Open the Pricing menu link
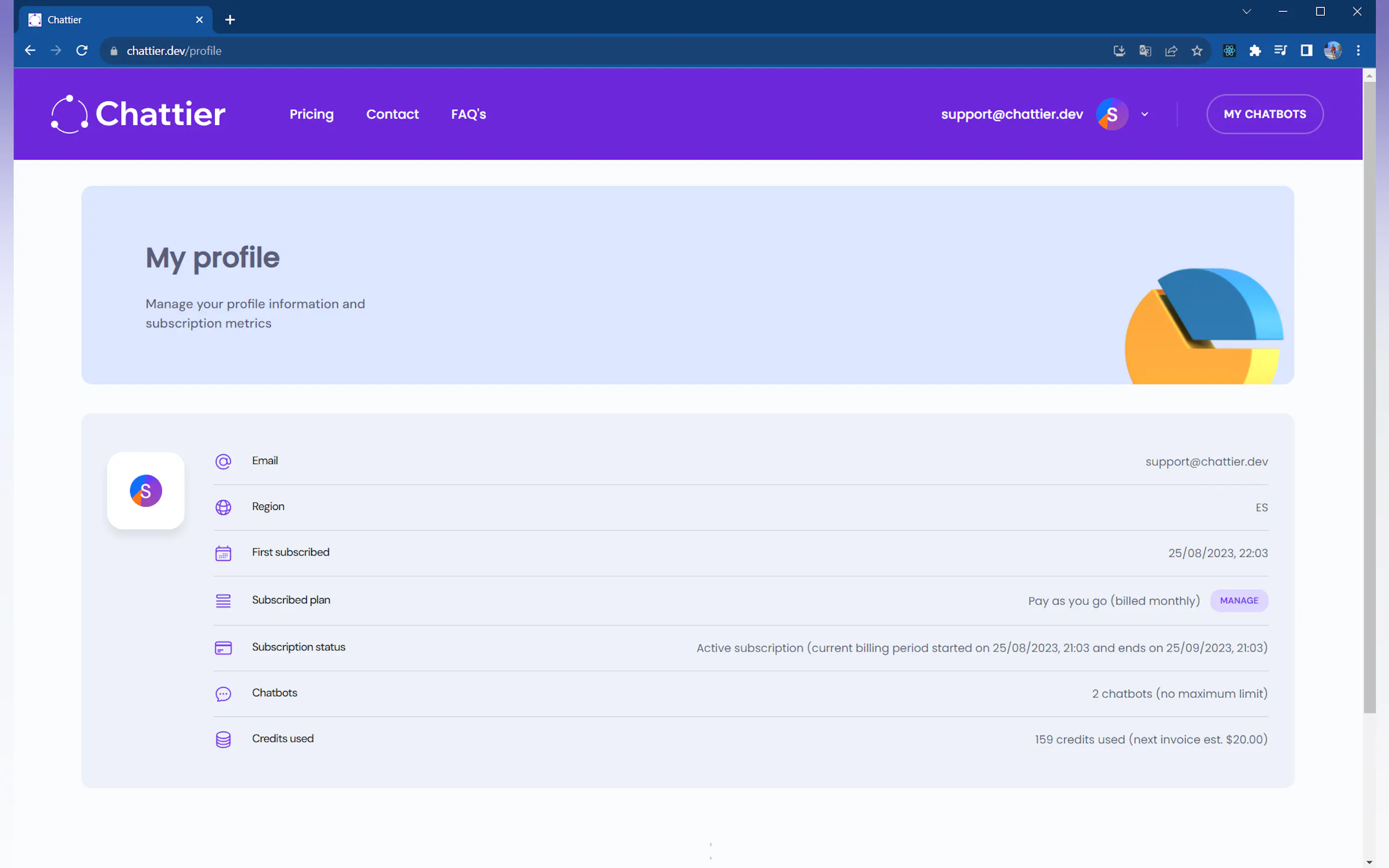Screen dimensions: 1389x868 [x=311, y=114]
